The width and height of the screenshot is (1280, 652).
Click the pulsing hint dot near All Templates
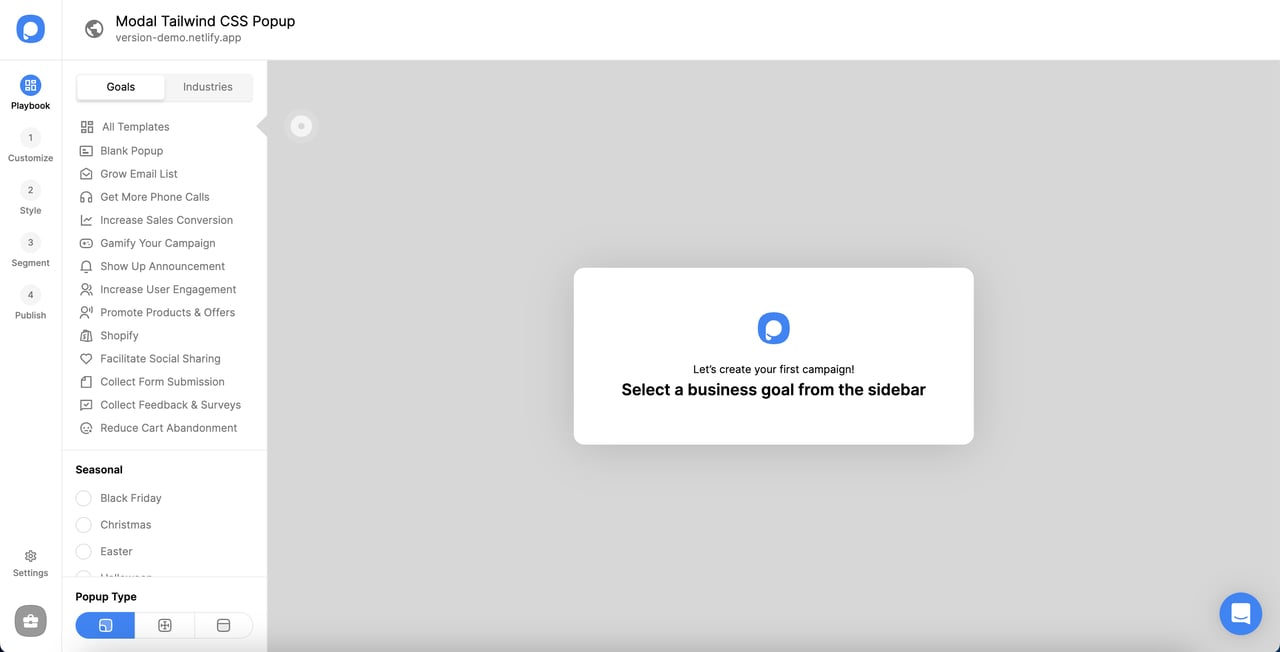coord(301,126)
